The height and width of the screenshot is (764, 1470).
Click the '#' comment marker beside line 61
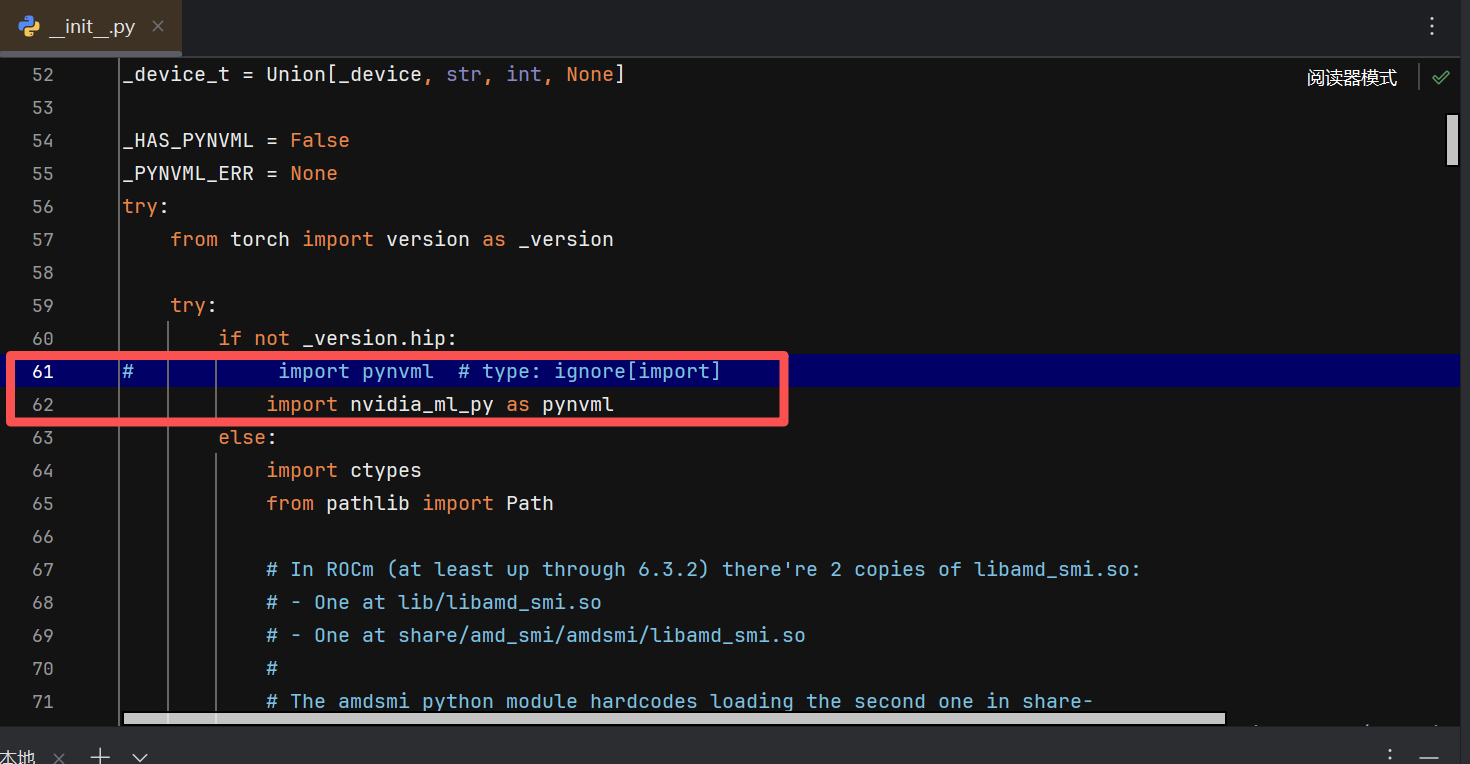pos(127,371)
